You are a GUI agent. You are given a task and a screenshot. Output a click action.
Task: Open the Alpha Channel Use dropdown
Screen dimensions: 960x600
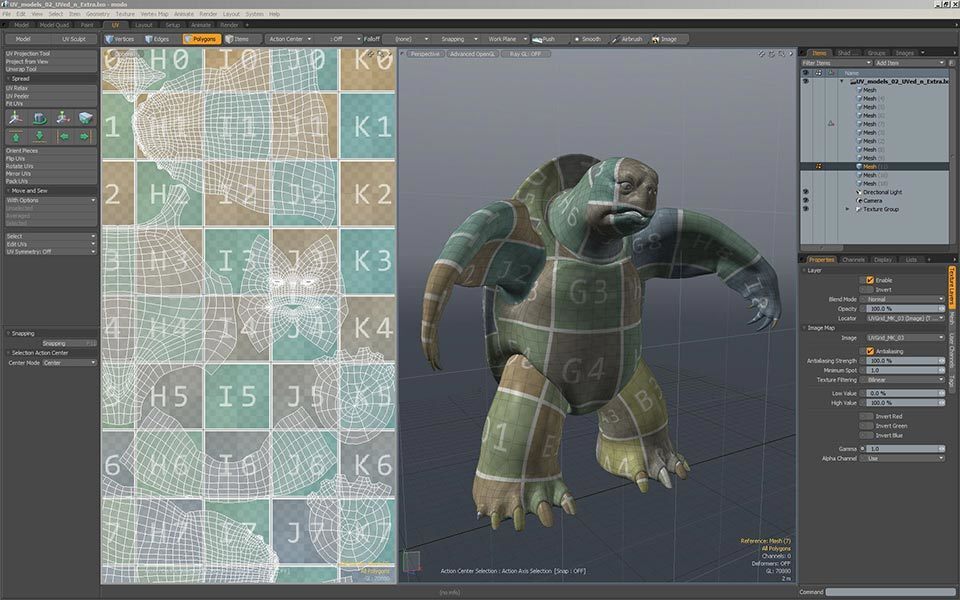(x=905, y=459)
